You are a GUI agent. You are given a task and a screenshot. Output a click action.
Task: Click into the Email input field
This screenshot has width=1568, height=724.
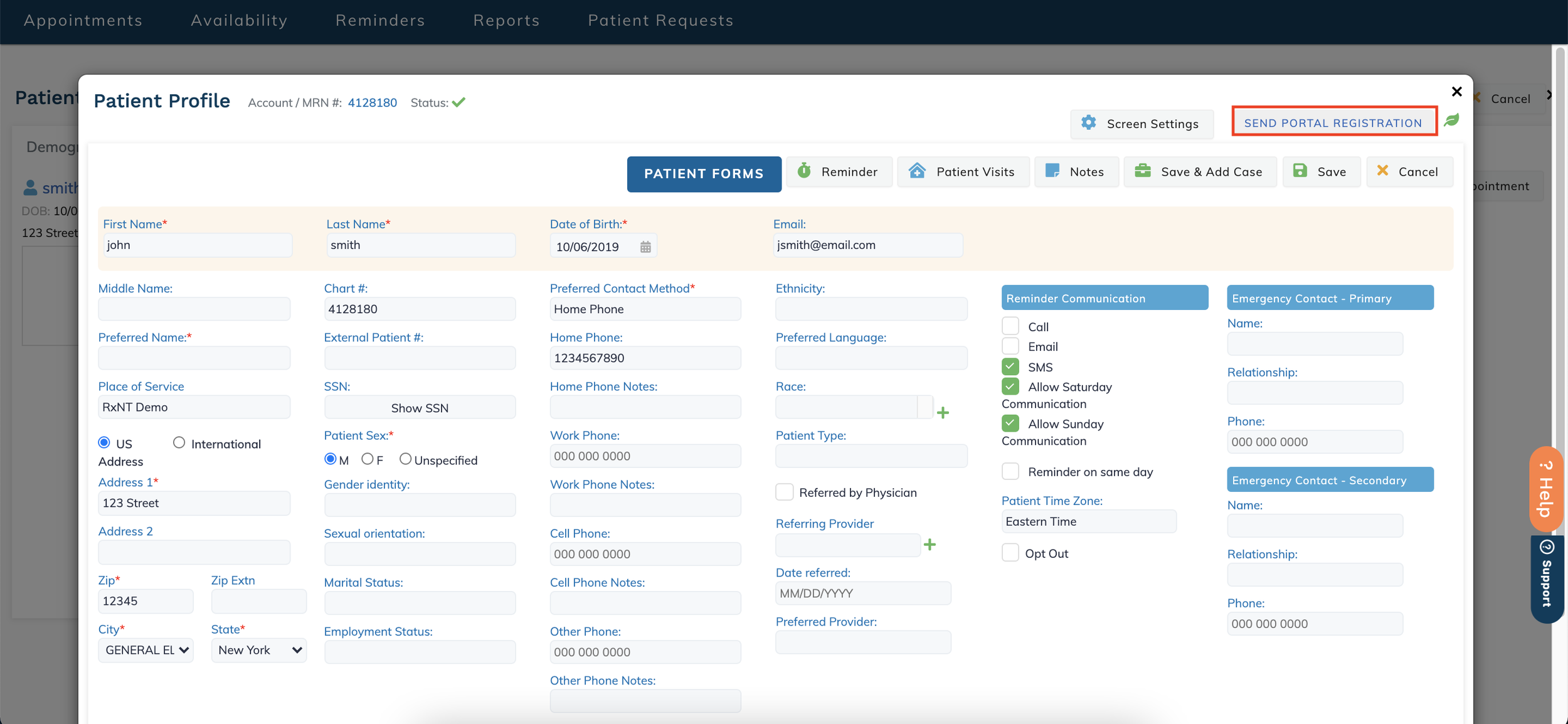(x=867, y=245)
